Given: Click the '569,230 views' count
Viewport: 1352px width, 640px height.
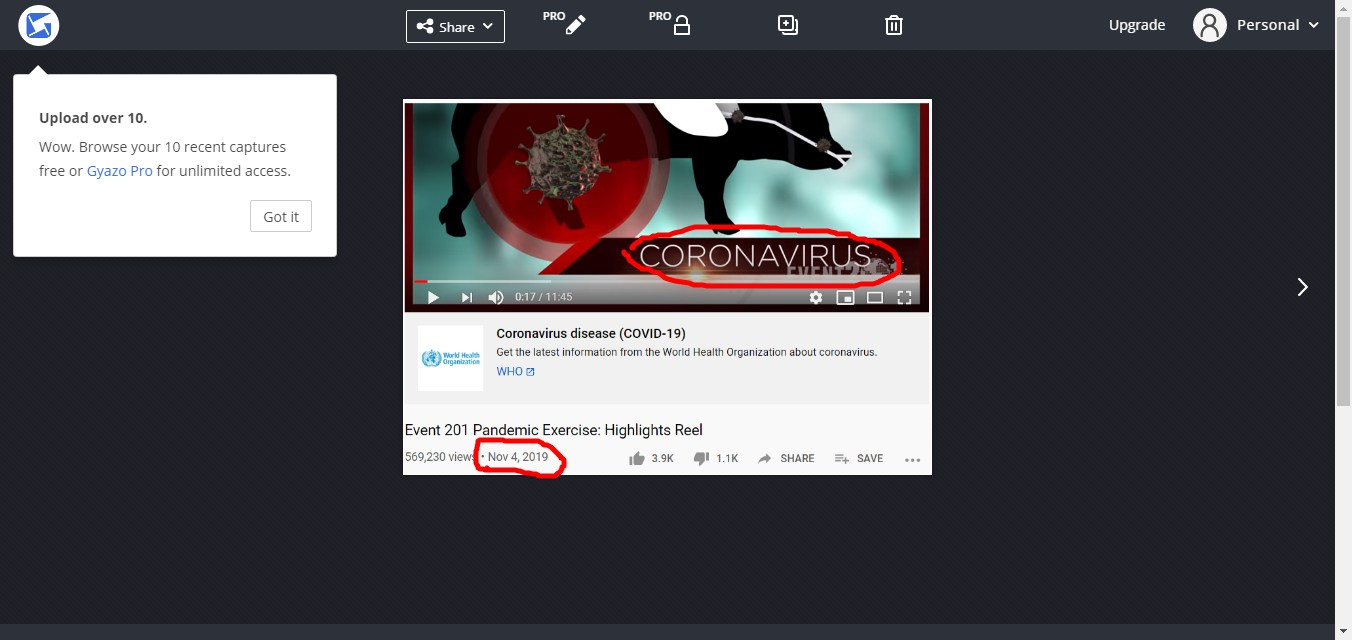Looking at the screenshot, I should coord(441,457).
